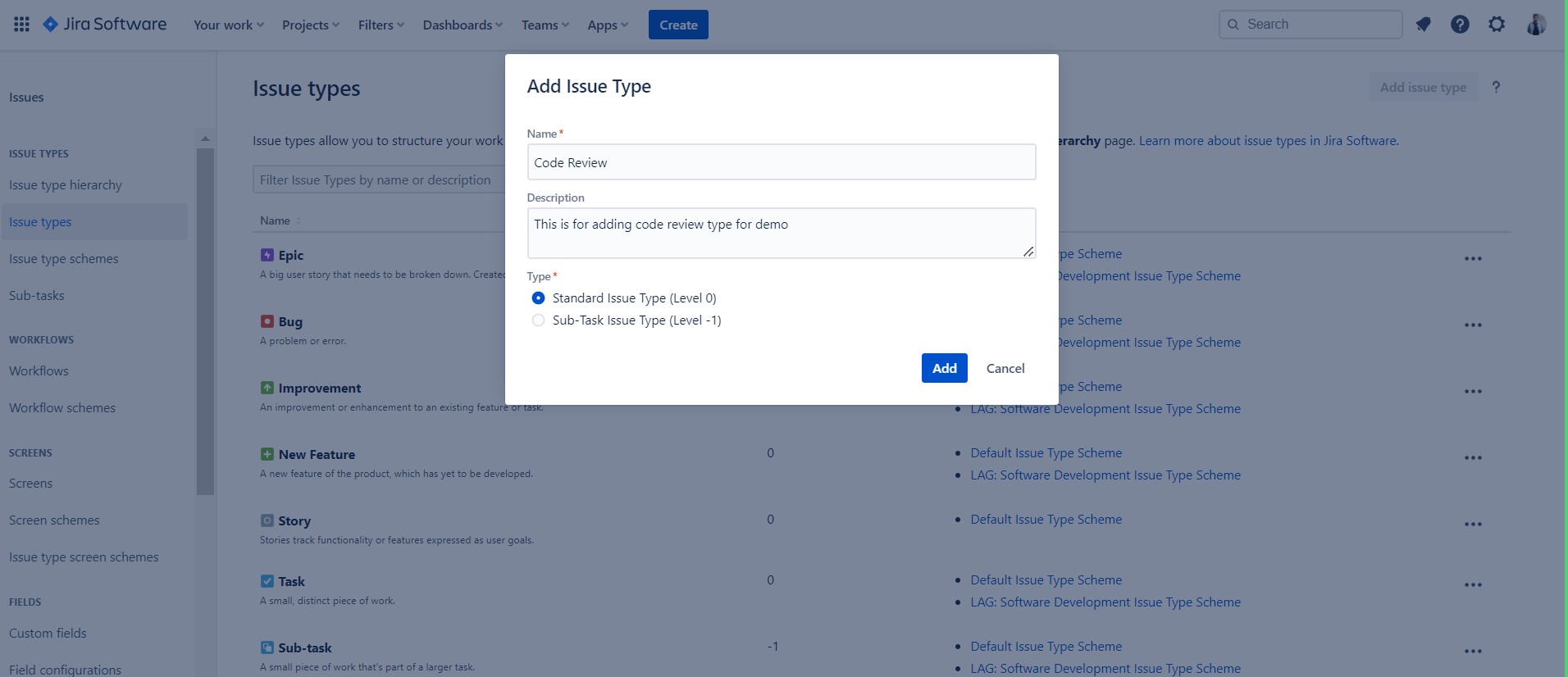Click the Name input field
The image size is (1568, 677).
(x=781, y=162)
